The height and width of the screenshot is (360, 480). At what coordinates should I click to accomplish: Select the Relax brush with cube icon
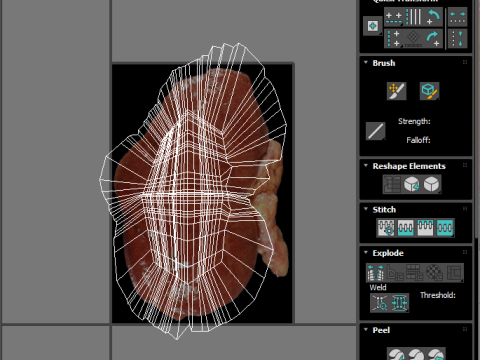[429, 91]
